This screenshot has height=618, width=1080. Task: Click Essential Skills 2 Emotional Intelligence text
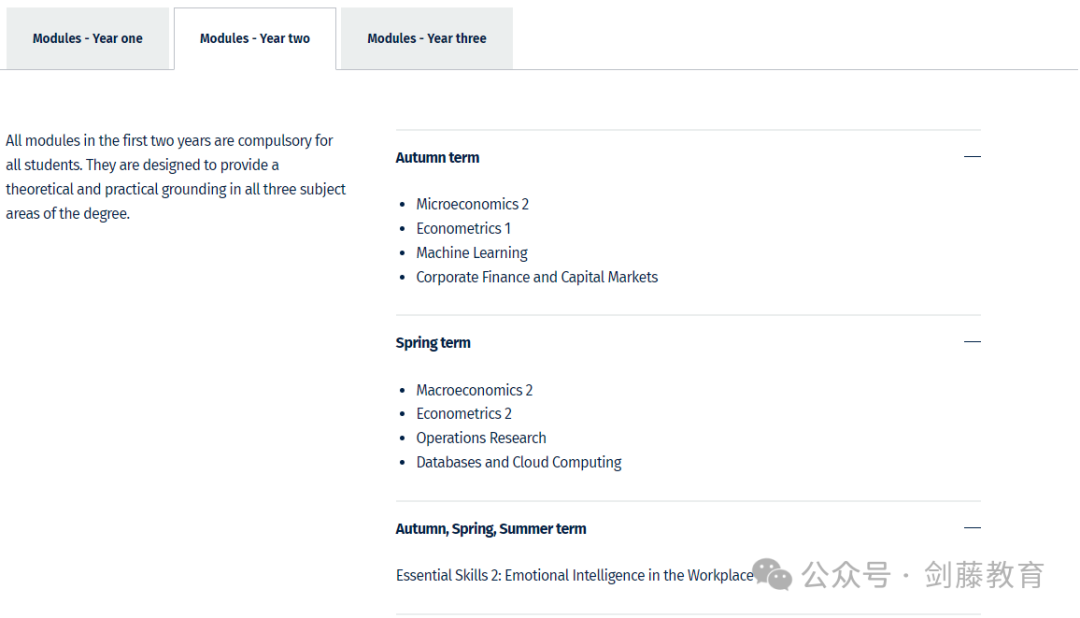(574, 575)
